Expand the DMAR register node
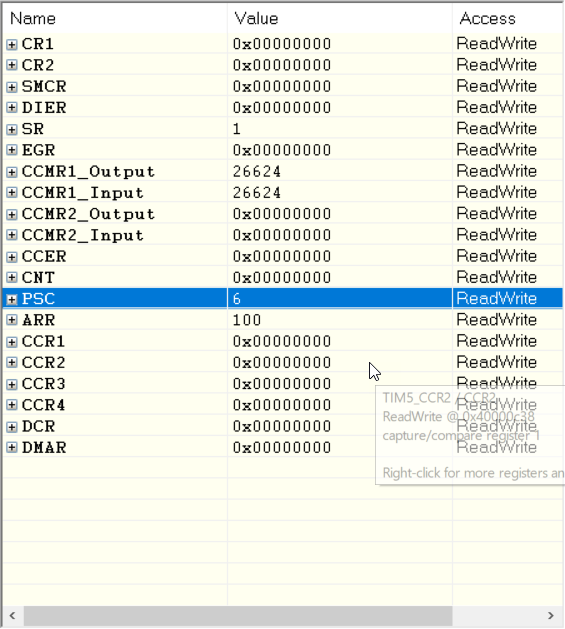This screenshot has height=629, width=565. (x=12, y=448)
